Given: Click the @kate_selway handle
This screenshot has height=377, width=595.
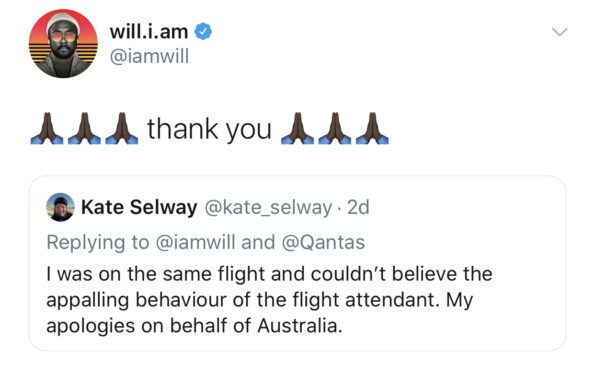Looking at the screenshot, I should tap(268, 207).
